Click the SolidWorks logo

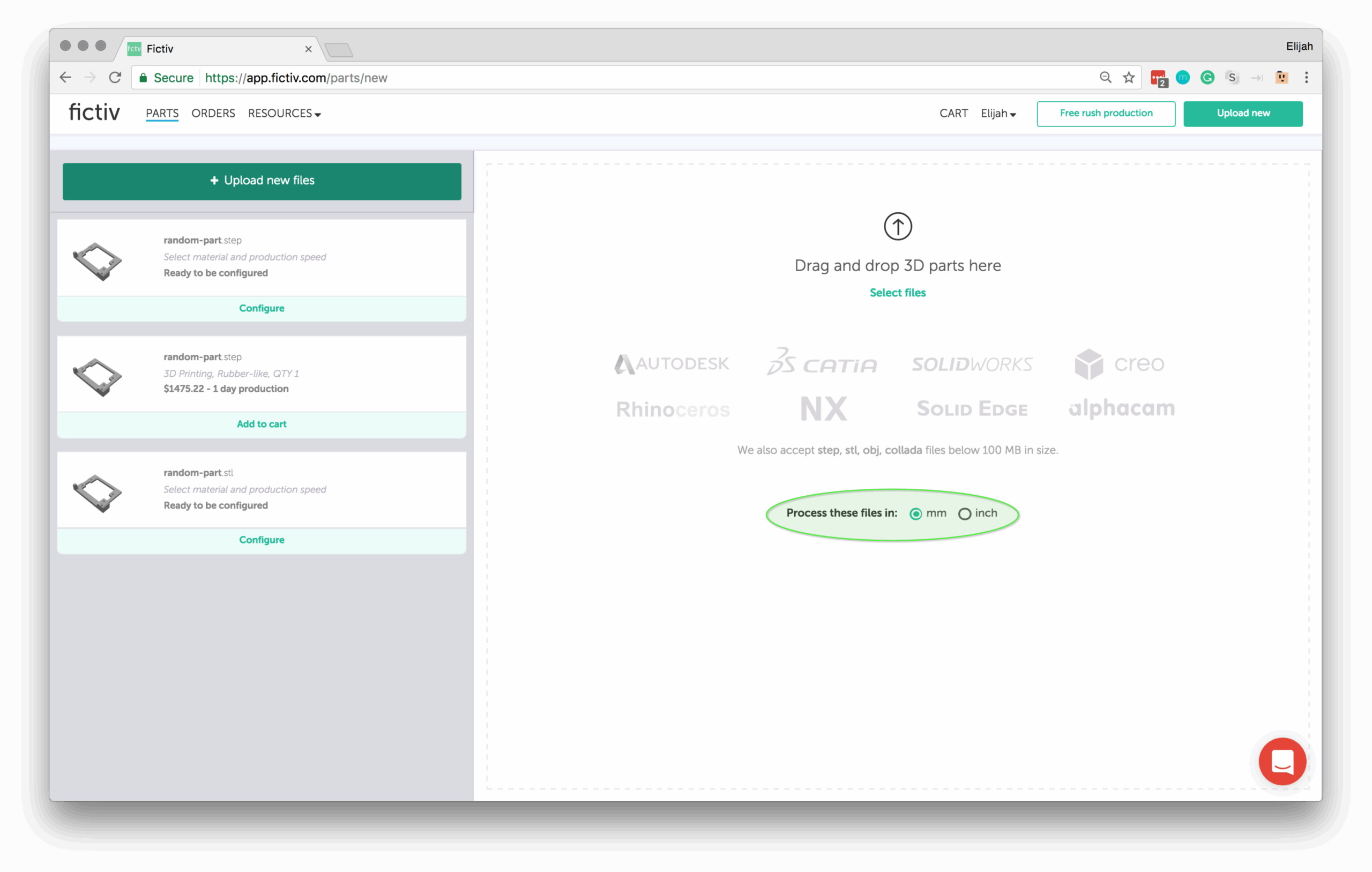972,364
